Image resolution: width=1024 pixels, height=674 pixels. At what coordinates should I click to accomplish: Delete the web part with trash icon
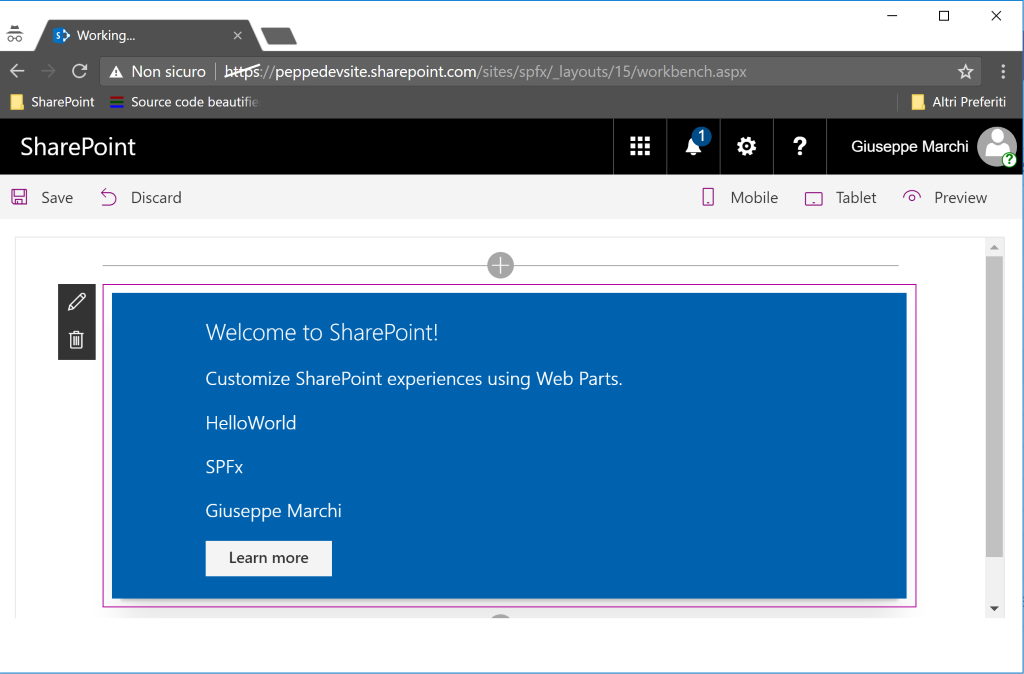(76, 340)
